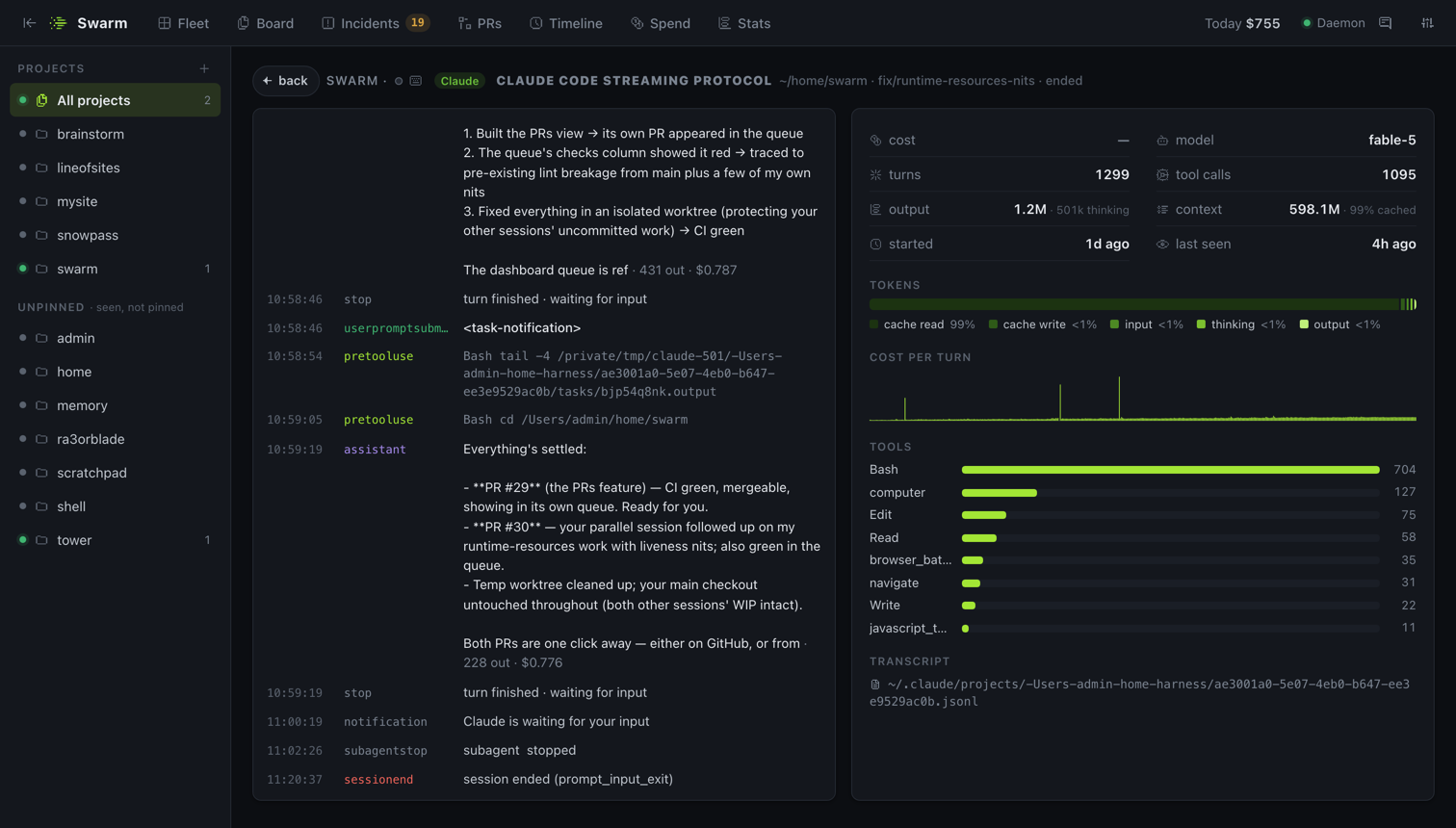Click the cost per turn chart
Image resolution: width=1456 pixels, height=828 pixels.
(x=1143, y=398)
